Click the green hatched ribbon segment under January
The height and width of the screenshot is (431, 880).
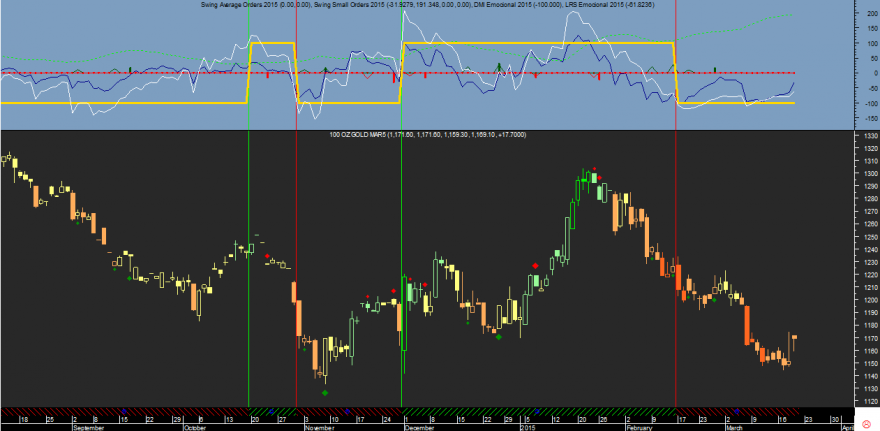539,411
